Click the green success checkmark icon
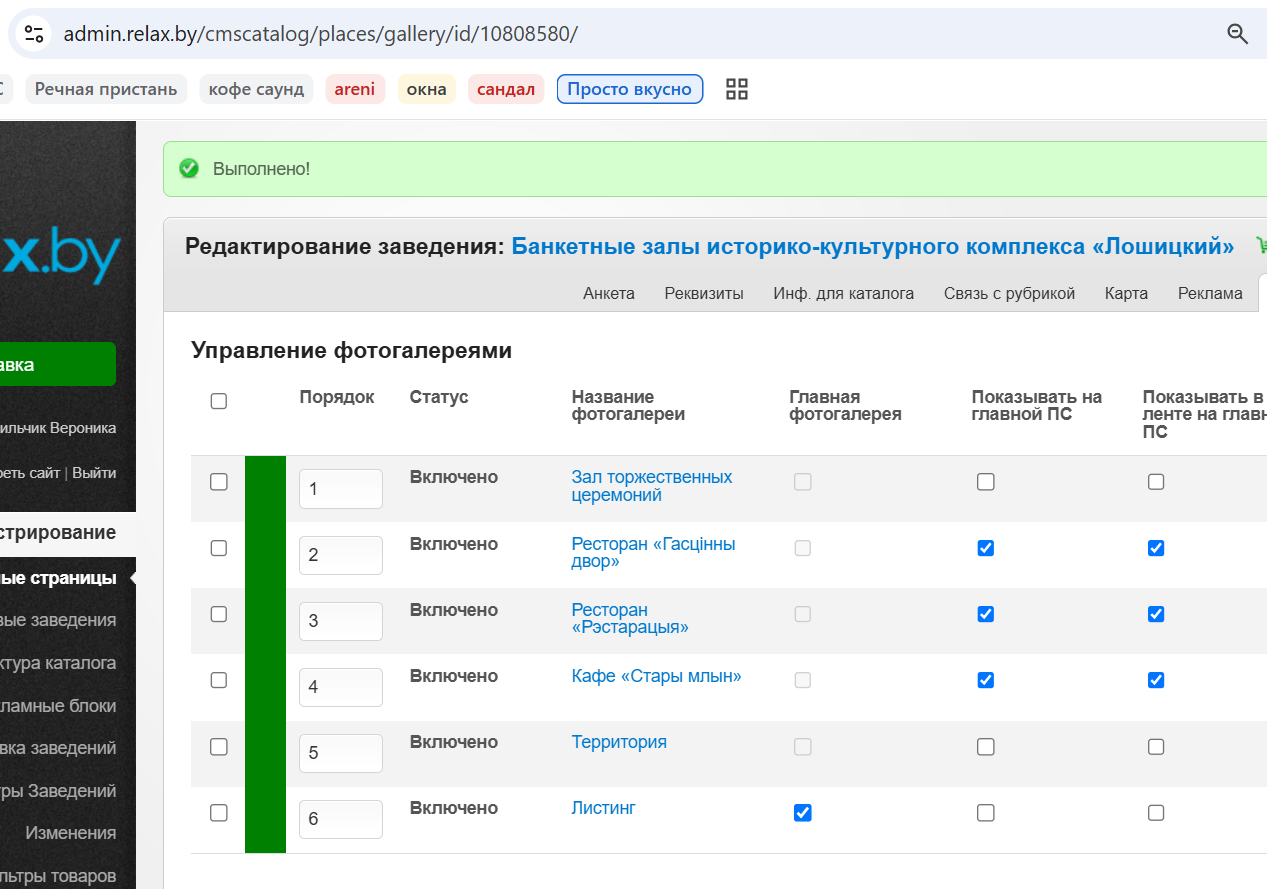Viewport: 1267px width, 889px height. pos(189,169)
